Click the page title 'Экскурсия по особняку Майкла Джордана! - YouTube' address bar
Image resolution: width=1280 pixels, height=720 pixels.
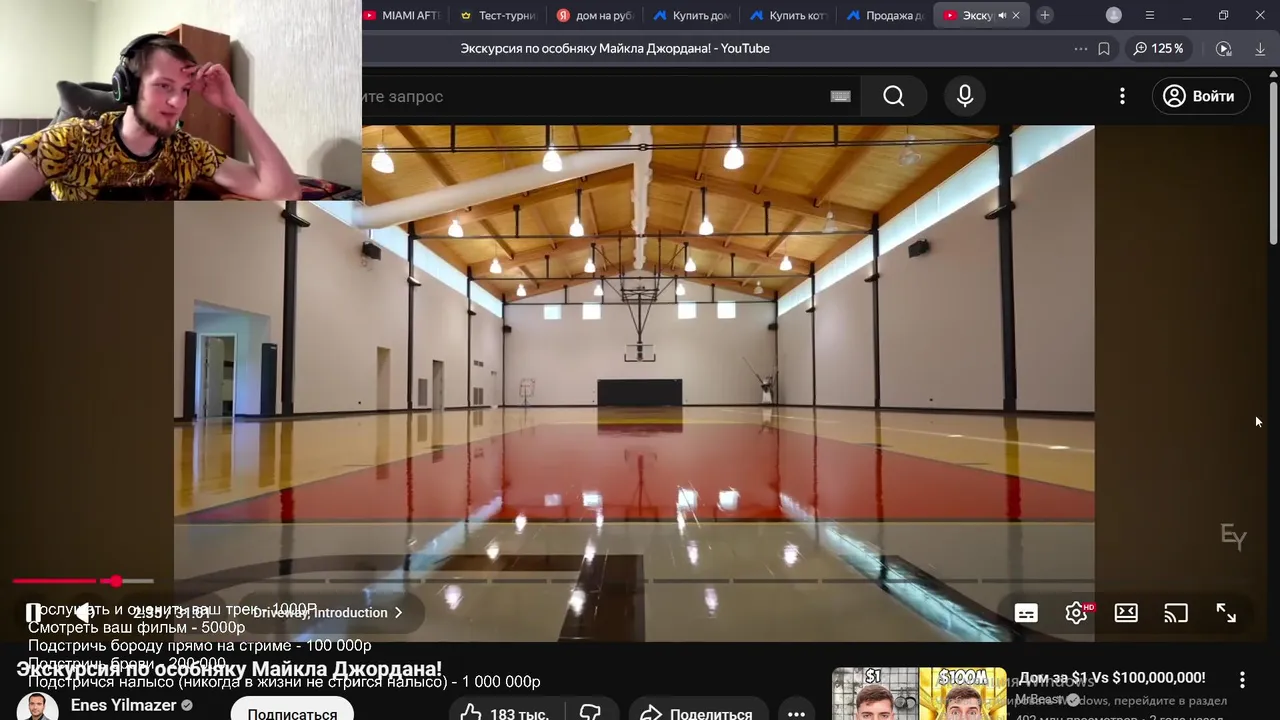pyautogui.click(x=615, y=48)
